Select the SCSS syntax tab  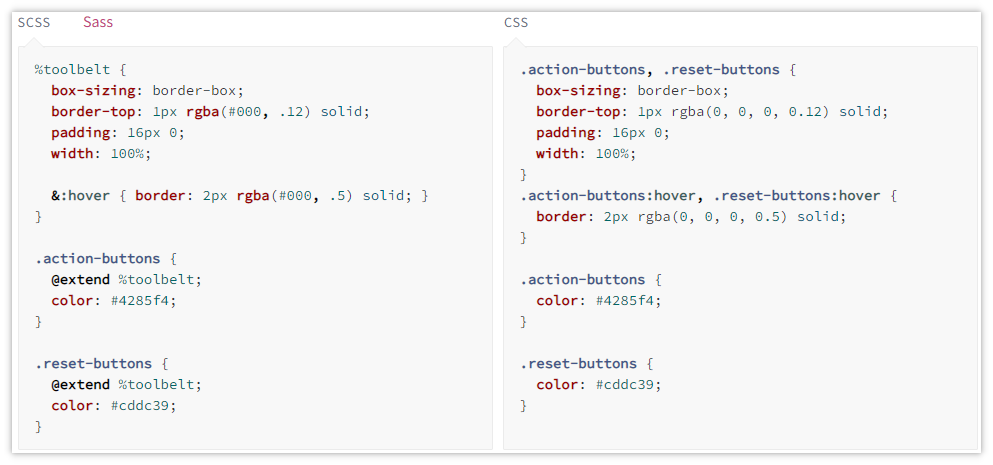tap(34, 22)
